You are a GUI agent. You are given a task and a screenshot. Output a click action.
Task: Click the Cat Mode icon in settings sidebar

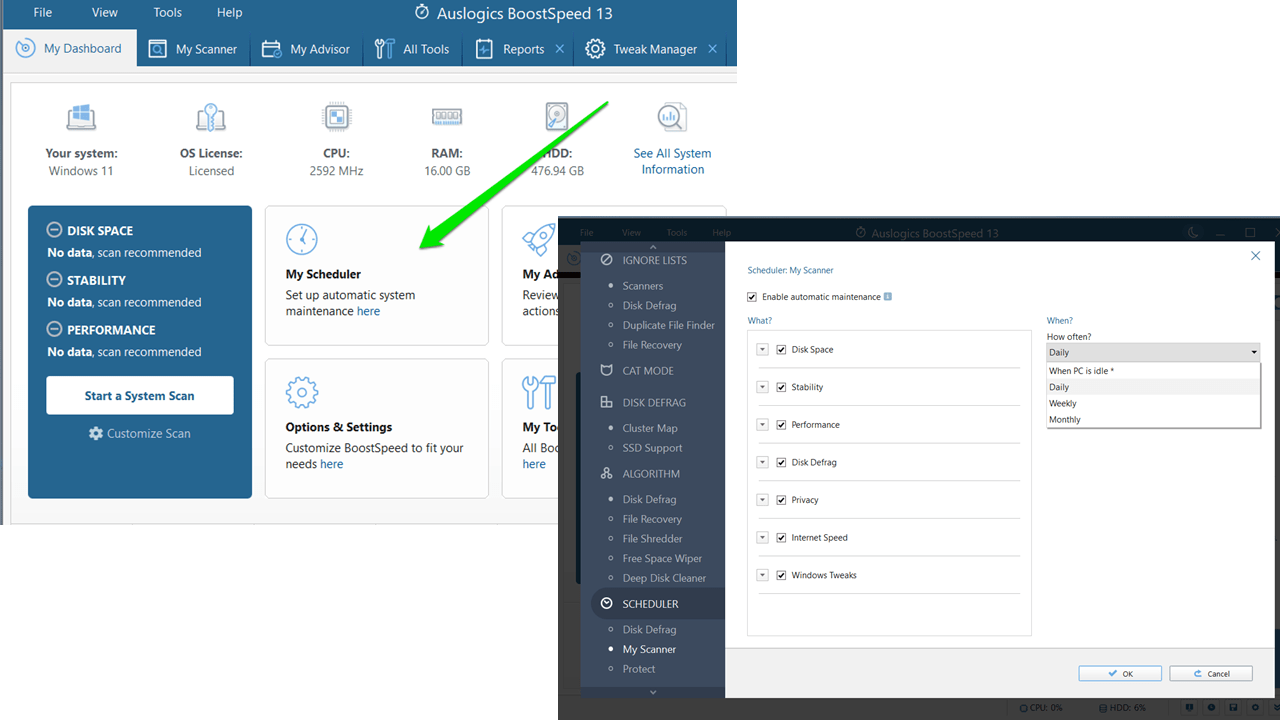pos(606,370)
